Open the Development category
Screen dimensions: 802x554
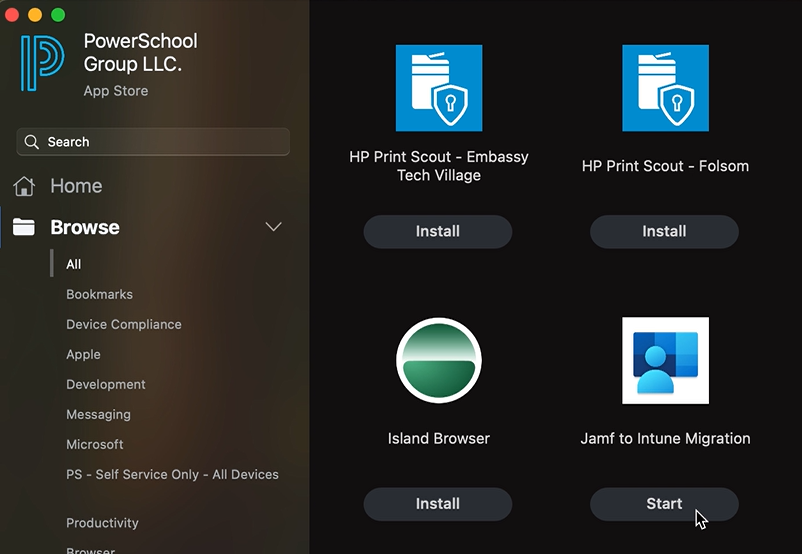(x=105, y=384)
